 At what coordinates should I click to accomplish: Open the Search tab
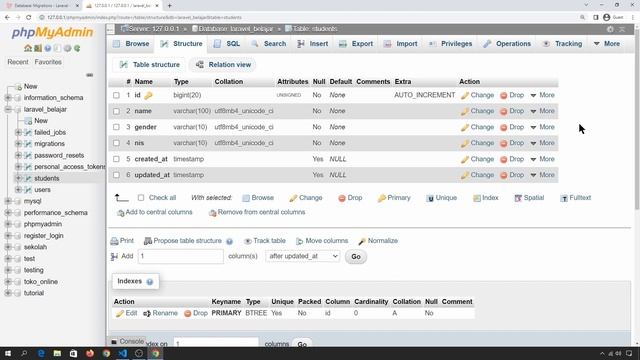(x=269, y=44)
